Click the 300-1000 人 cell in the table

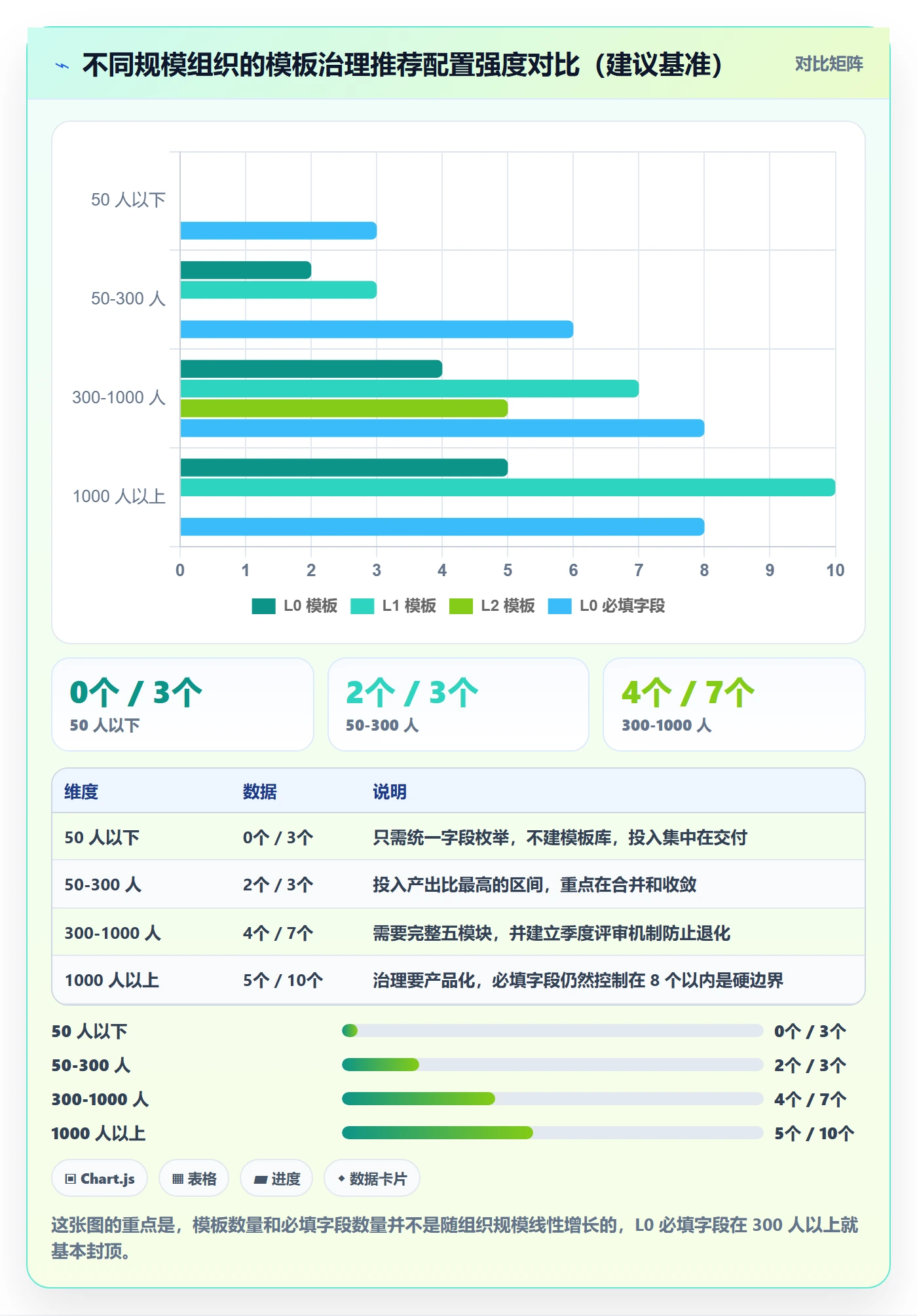tap(113, 933)
